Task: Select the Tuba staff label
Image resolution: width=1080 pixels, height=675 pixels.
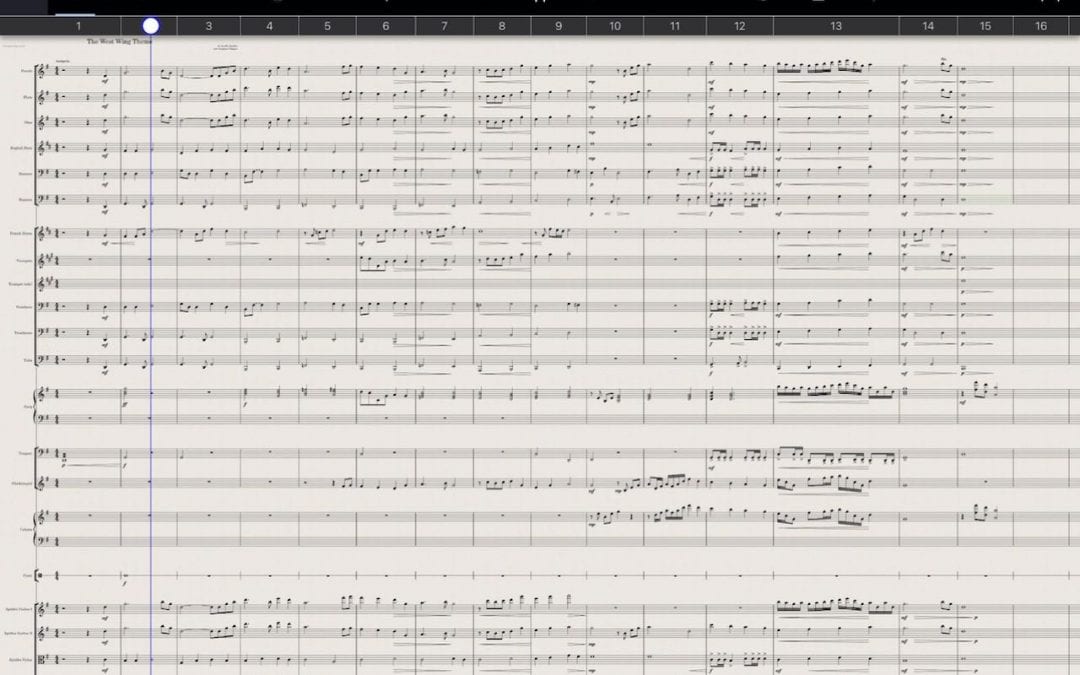Action: tap(28, 360)
